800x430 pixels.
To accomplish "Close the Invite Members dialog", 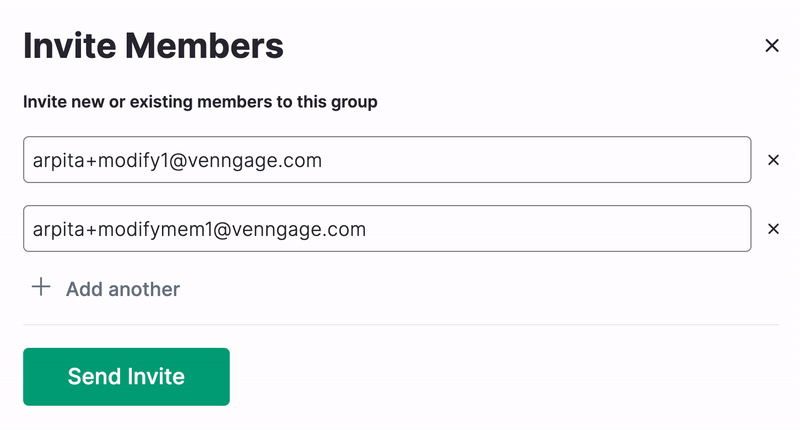I will coord(771,46).
